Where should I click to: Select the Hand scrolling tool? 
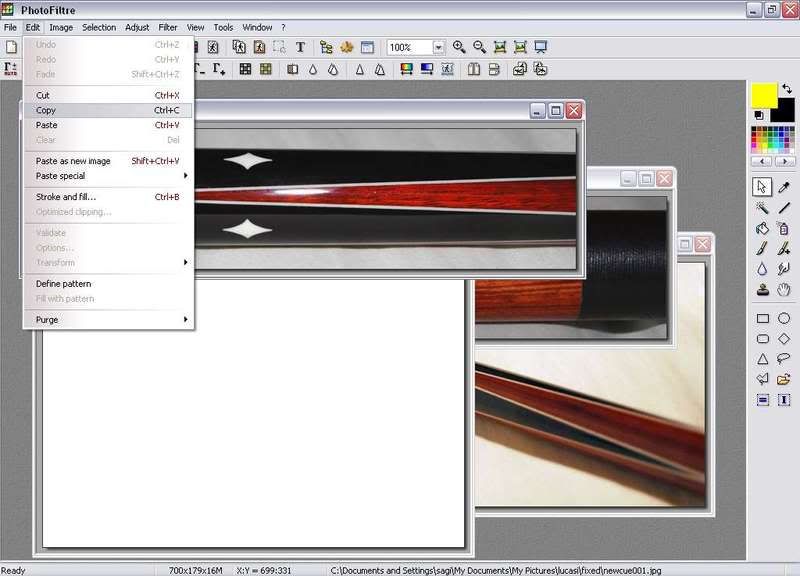(x=784, y=290)
